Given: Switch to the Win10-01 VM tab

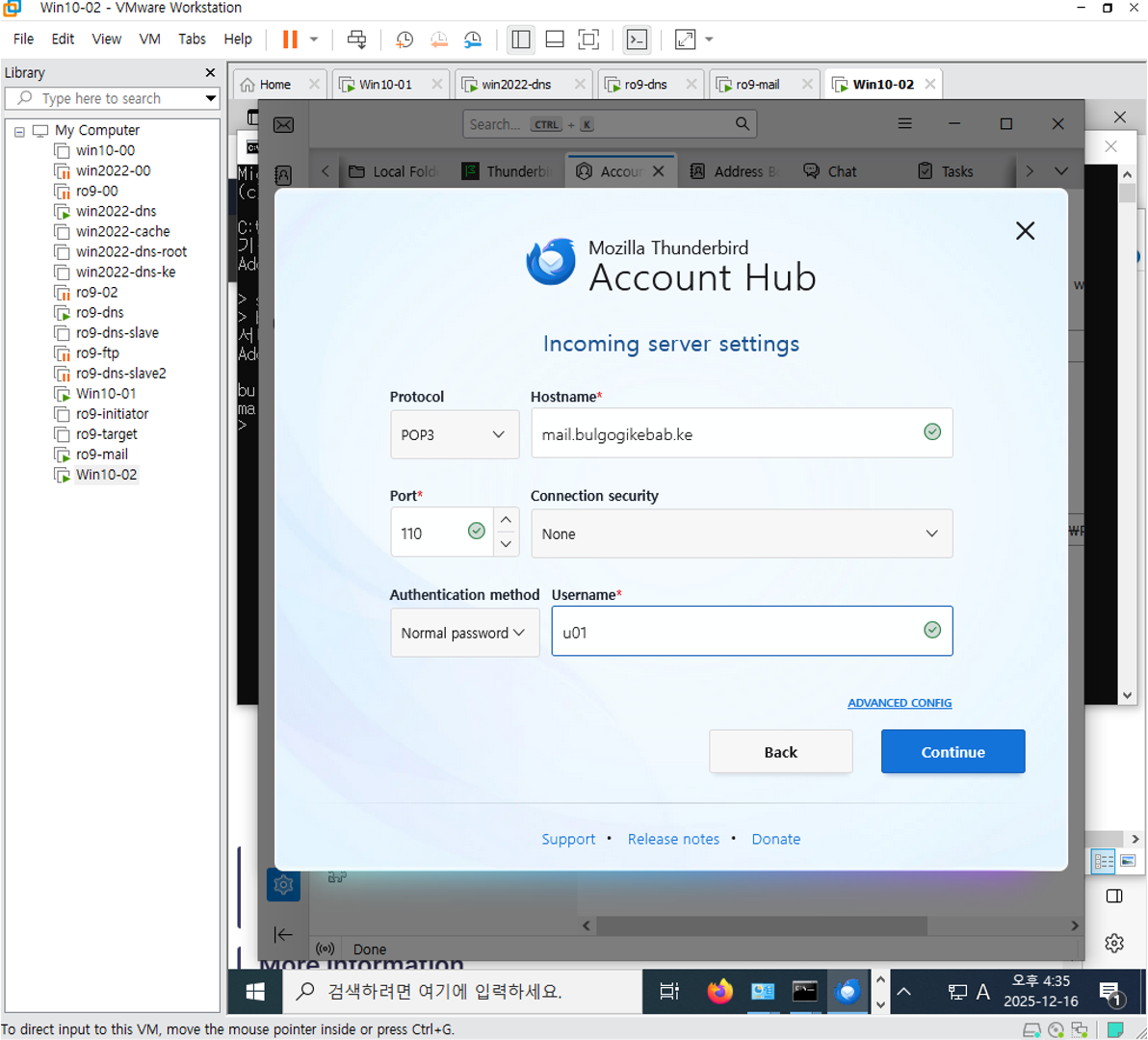Looking at the screenshot, I should pos(385,85).
